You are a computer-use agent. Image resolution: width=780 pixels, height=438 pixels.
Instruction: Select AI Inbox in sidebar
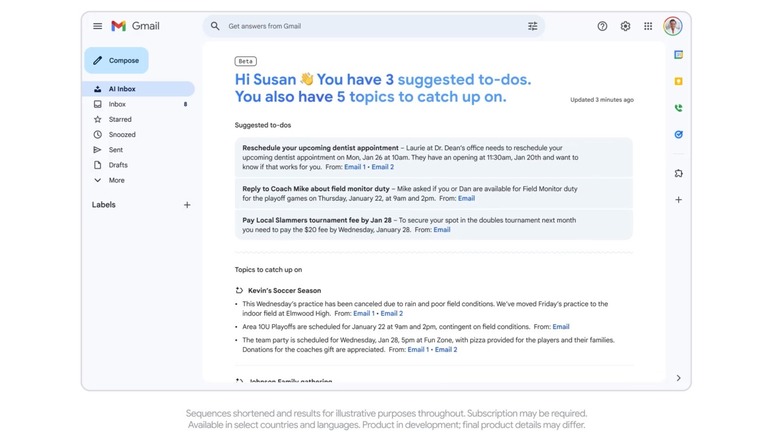tap(139, 89)
